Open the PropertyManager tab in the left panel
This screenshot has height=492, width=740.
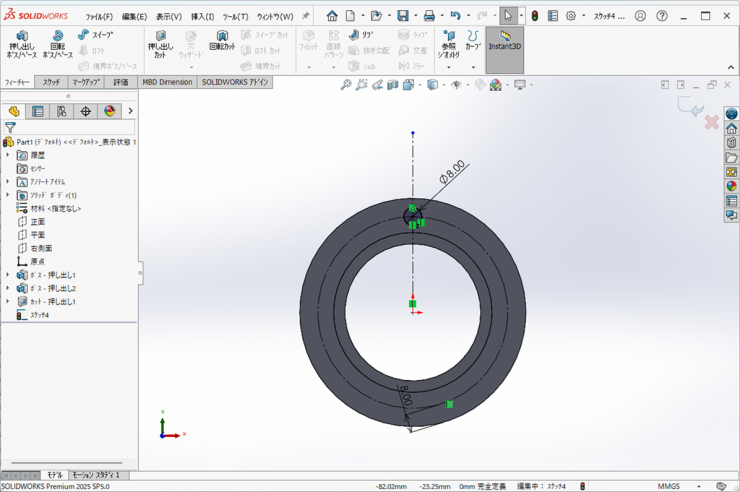(x=38, y=111)
